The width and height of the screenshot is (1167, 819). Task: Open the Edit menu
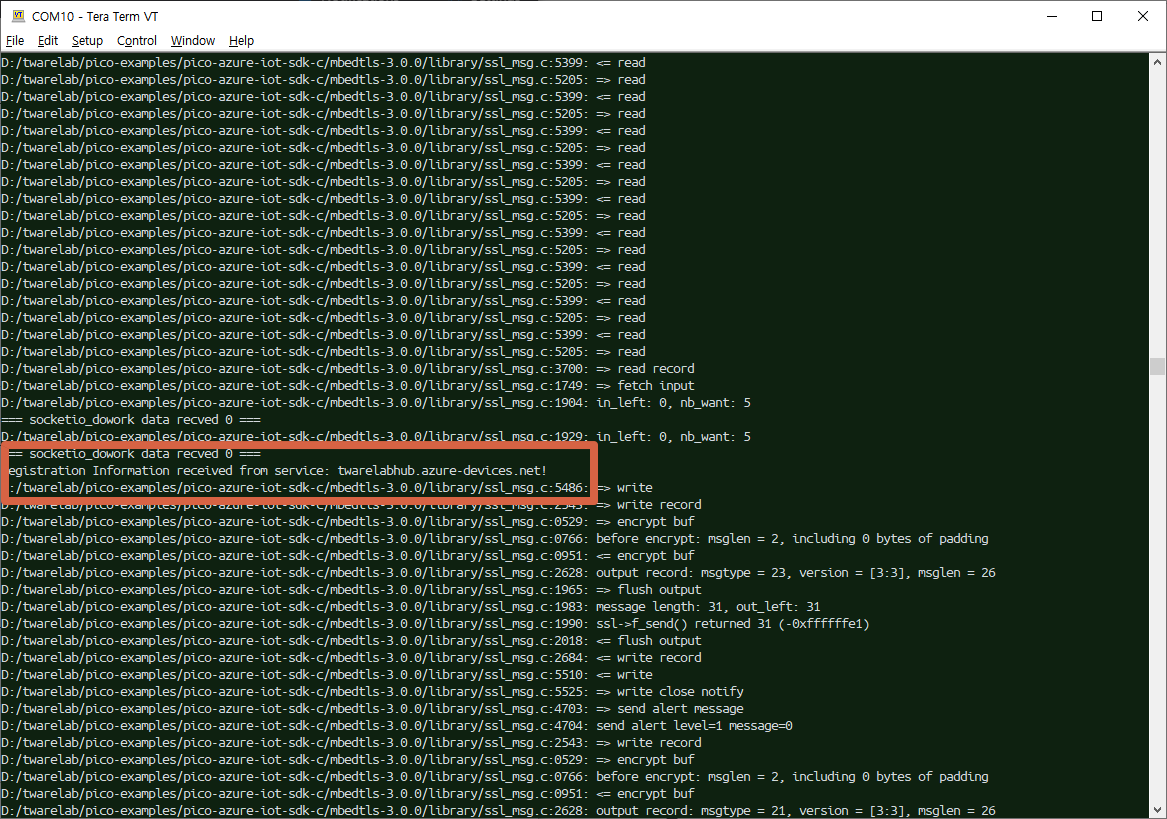click(x=48, y=41)
